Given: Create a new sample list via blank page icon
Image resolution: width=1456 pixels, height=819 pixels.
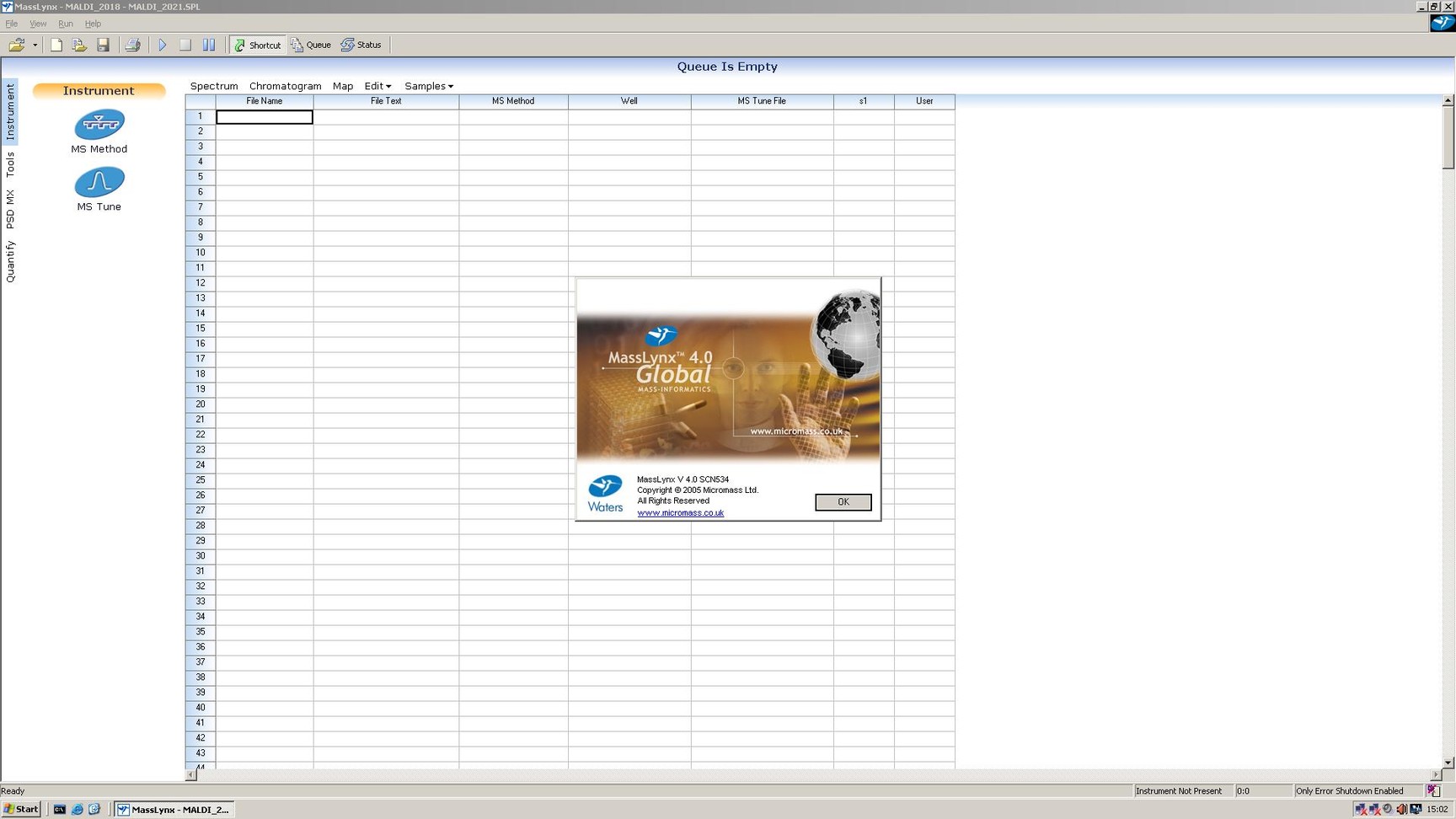Looking at the screenshot, I should [56, 45].
